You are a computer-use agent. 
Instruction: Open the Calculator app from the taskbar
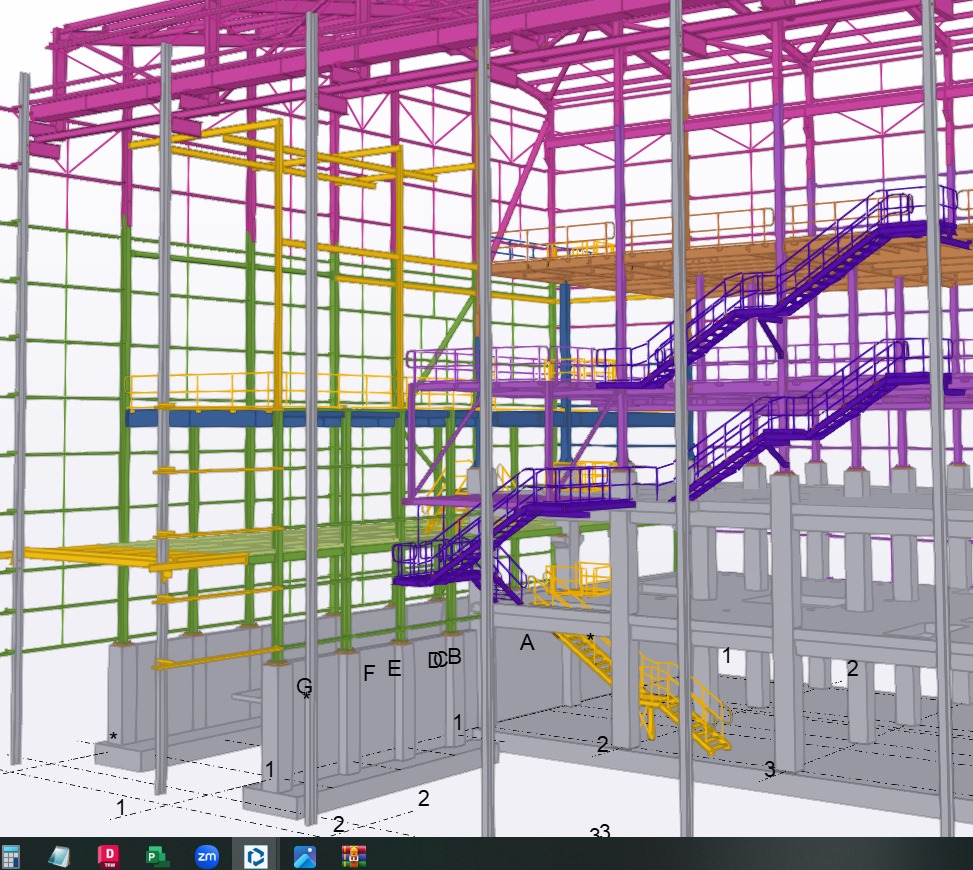click(12, 856)
